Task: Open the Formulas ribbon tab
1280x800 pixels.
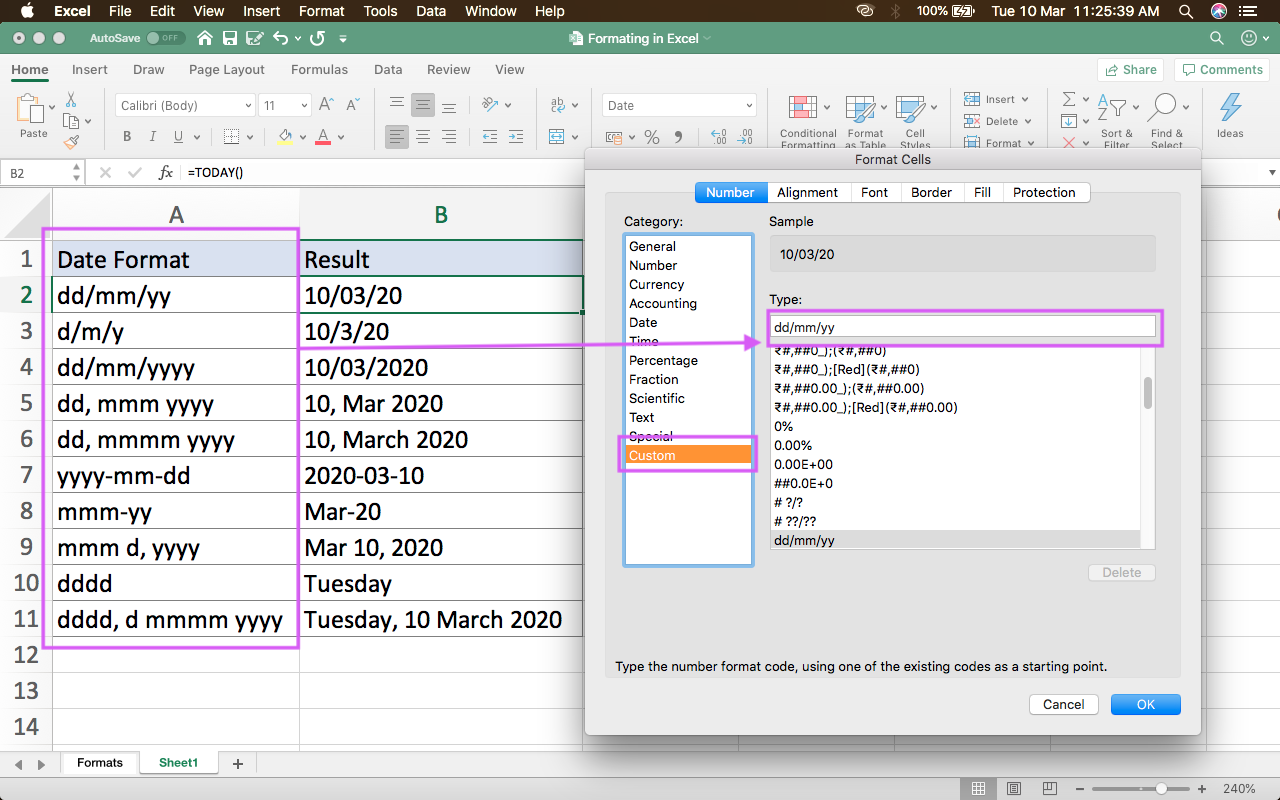Action: click(x=319, y=69)
